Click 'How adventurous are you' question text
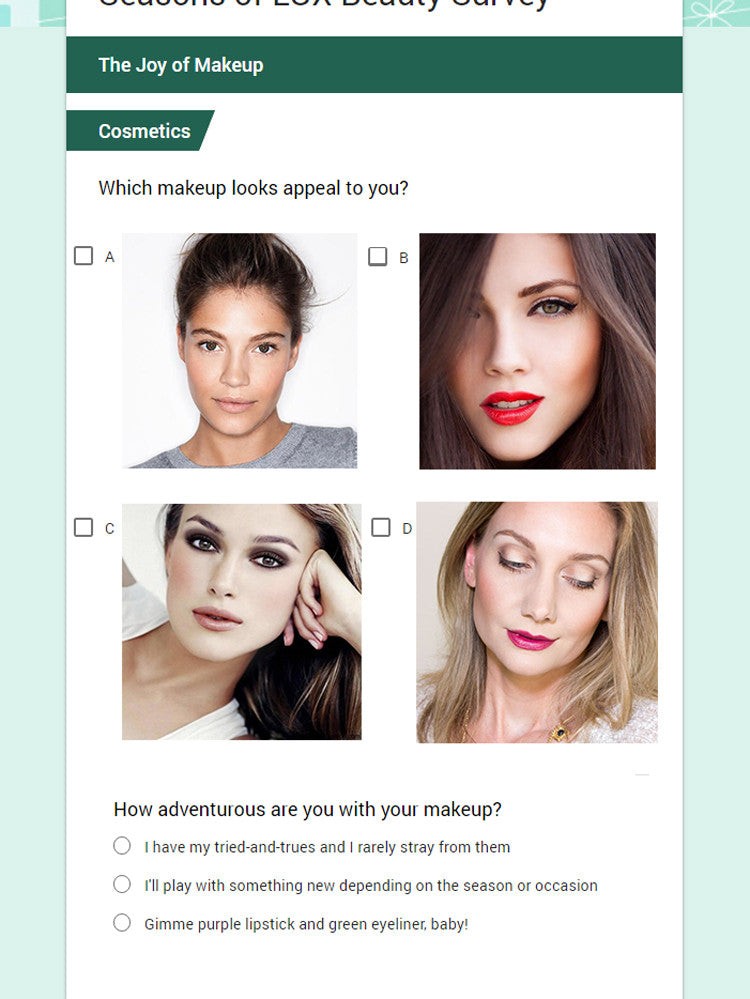 point(308,810)
